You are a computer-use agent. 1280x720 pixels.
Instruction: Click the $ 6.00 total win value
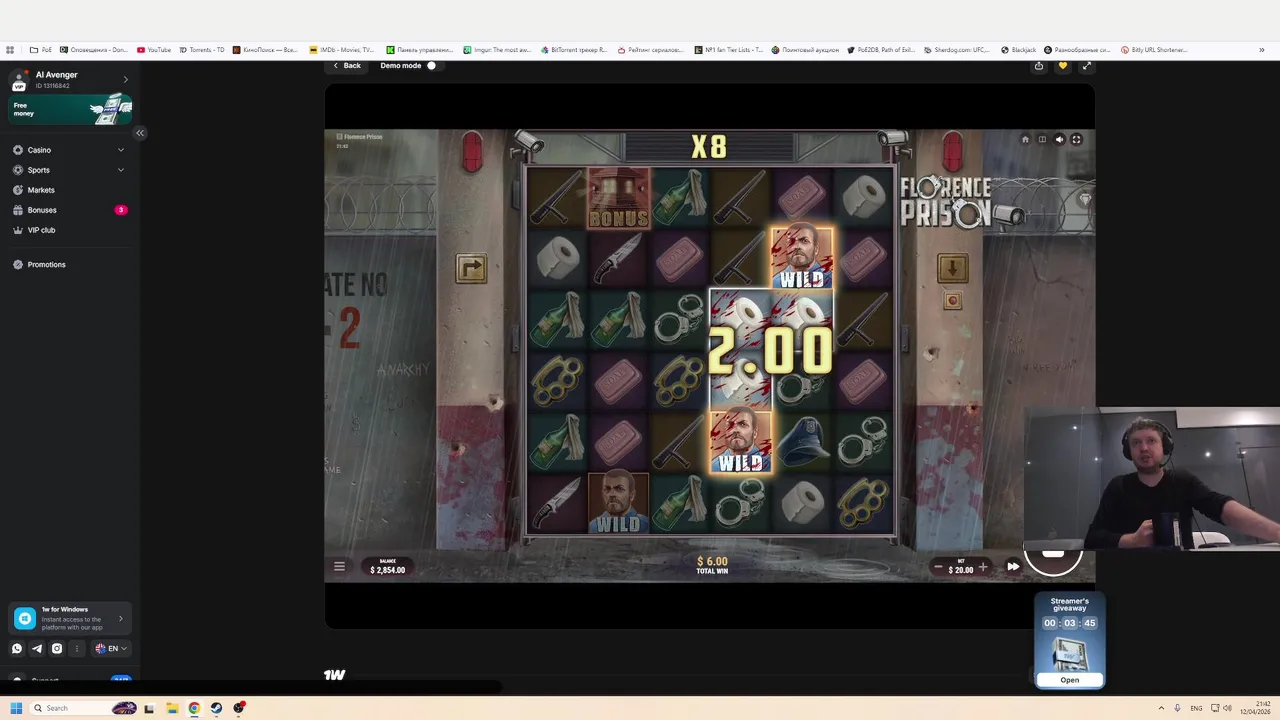[x=712, y=562]
